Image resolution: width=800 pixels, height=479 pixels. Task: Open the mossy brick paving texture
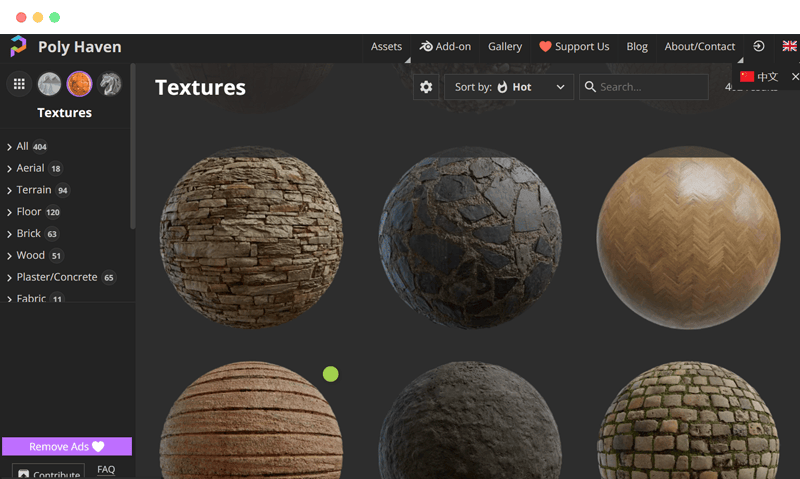tap(688, 420)
